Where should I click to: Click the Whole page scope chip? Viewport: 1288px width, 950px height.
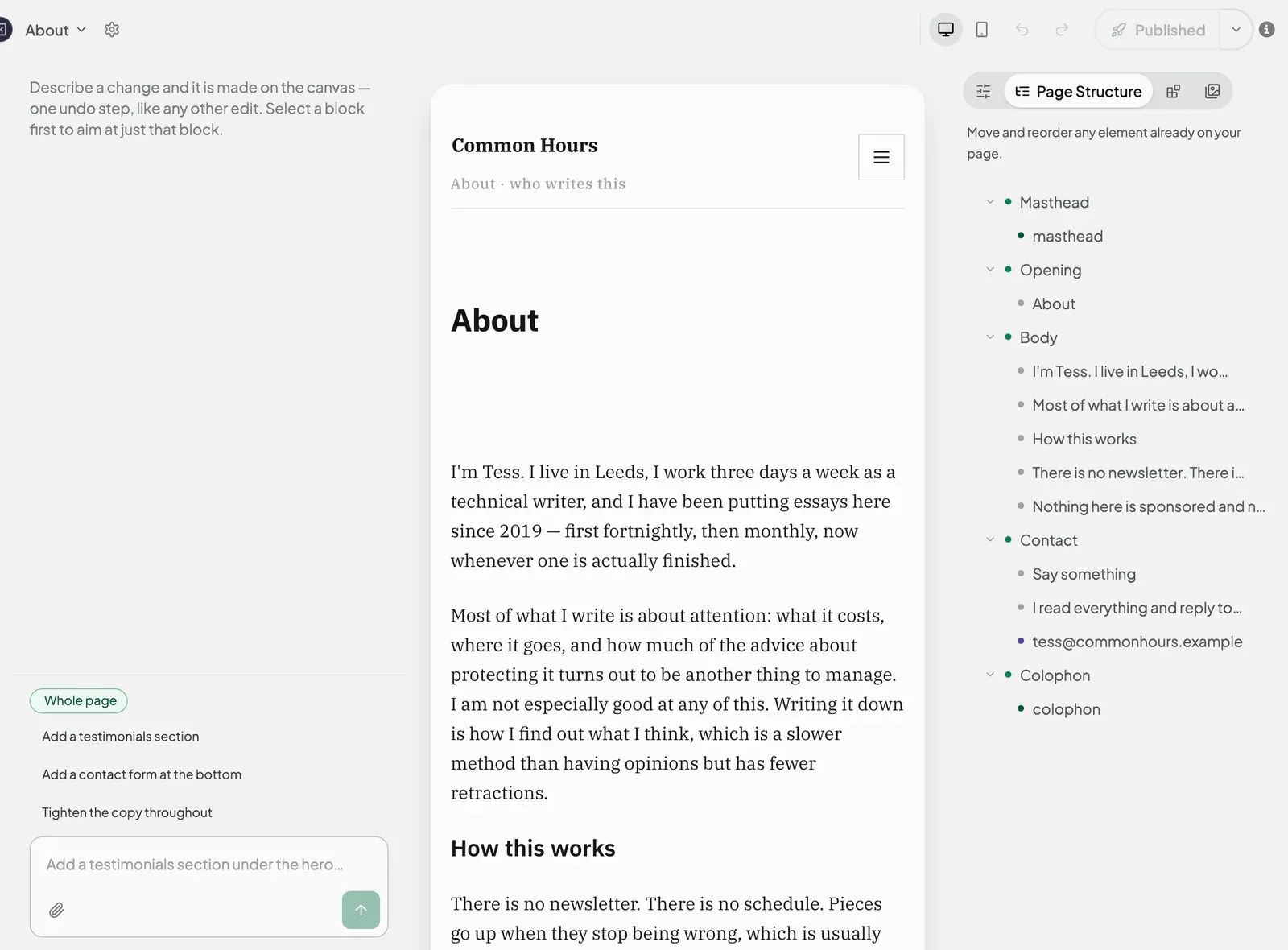79,700
